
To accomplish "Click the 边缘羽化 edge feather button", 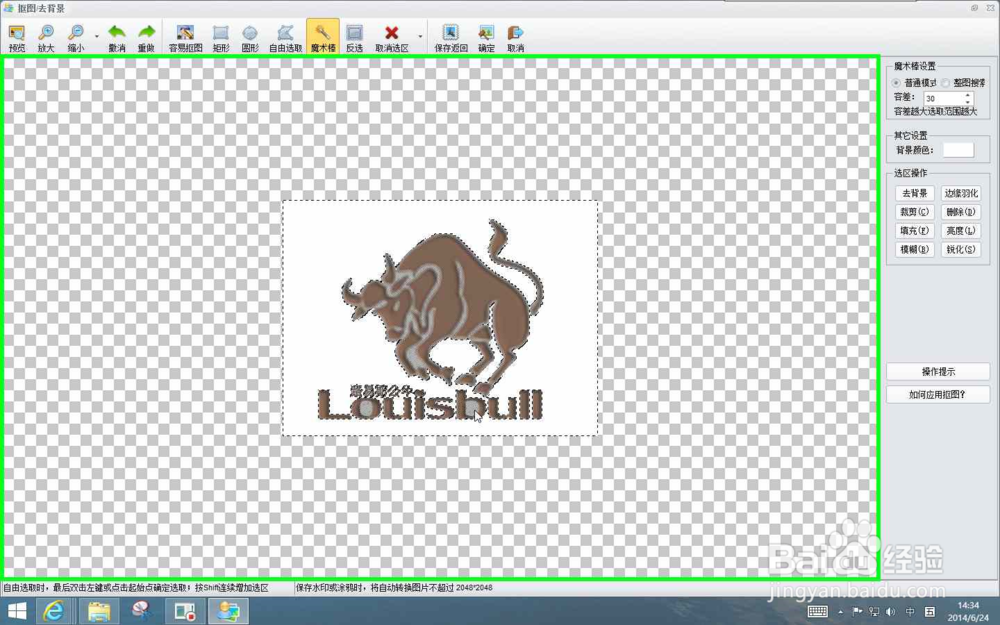I will click(x=960, y=193).
